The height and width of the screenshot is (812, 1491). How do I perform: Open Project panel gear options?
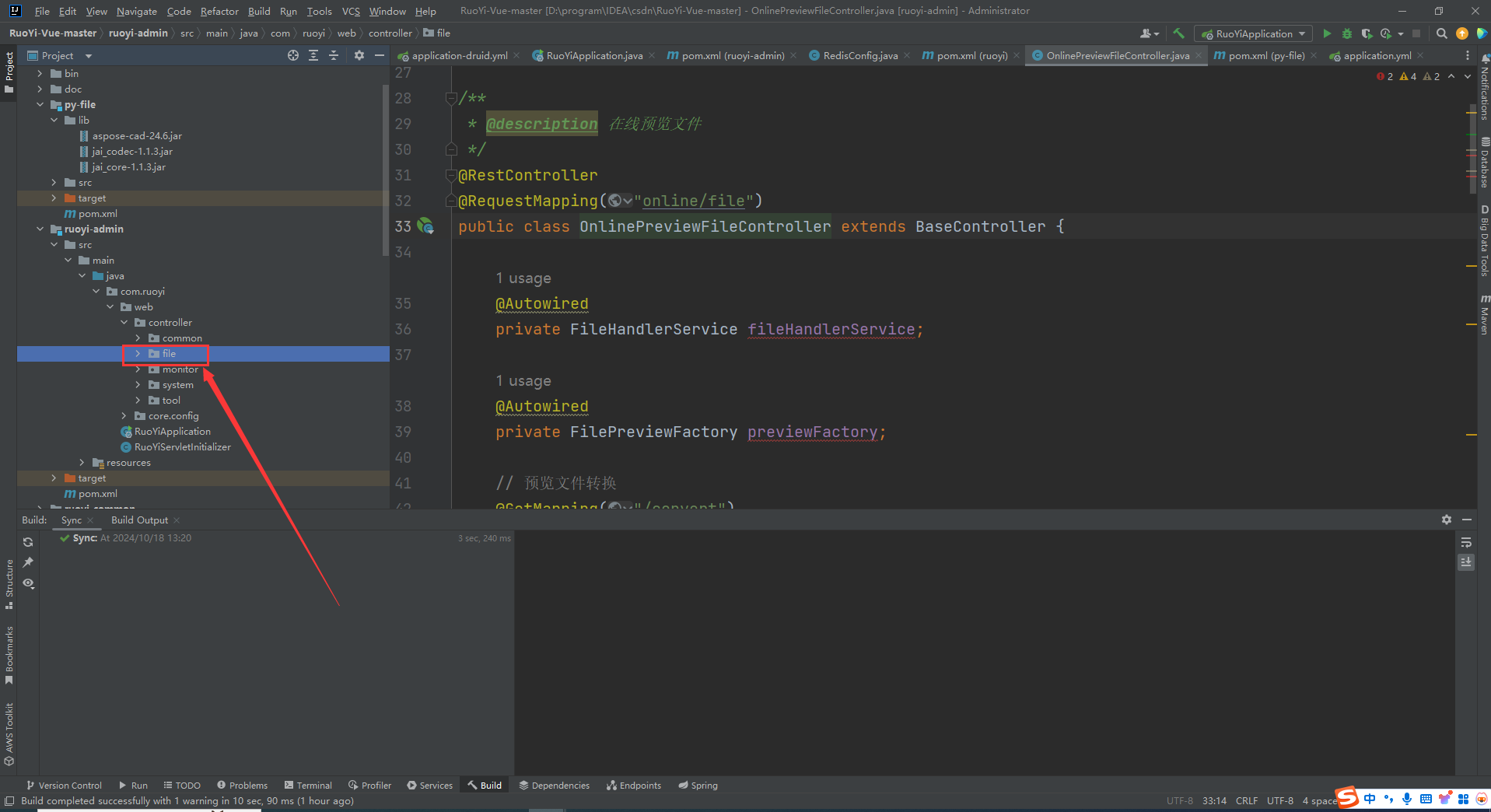(359, 55)
